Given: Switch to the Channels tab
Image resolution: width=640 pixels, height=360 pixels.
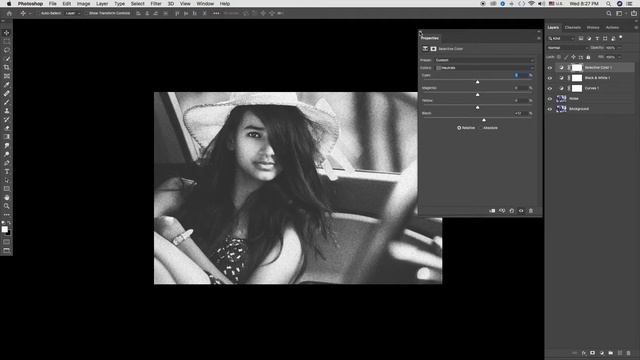Looking at the screenshot, I should [x=573, y=27].
